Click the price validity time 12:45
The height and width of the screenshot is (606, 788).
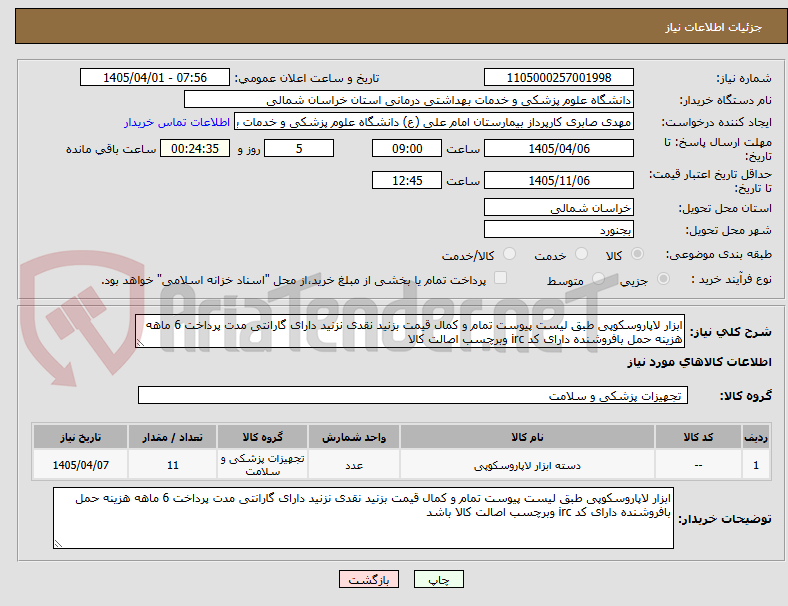coord(407,180)
